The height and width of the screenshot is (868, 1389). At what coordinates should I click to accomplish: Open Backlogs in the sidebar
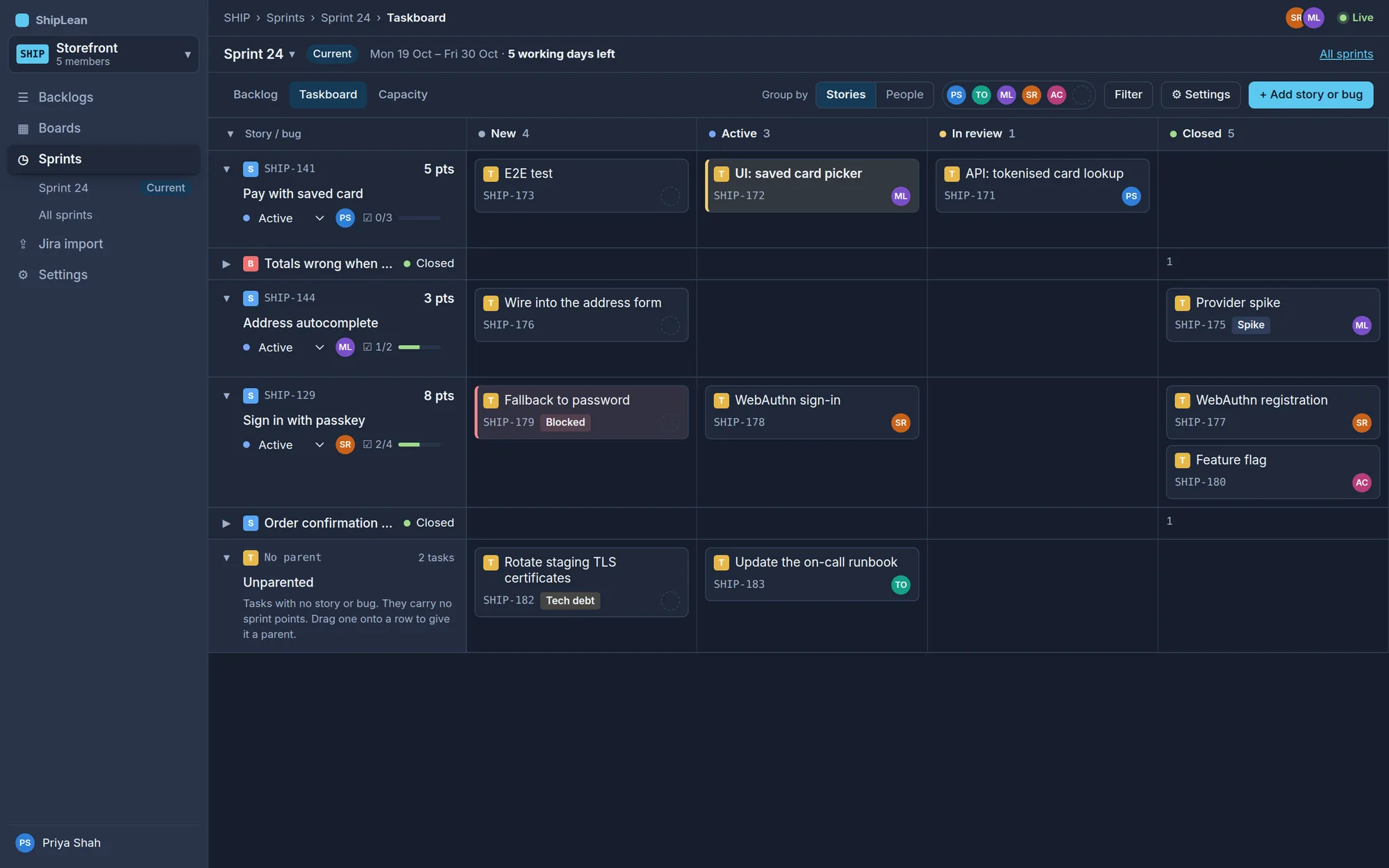(x=104, y=97)
